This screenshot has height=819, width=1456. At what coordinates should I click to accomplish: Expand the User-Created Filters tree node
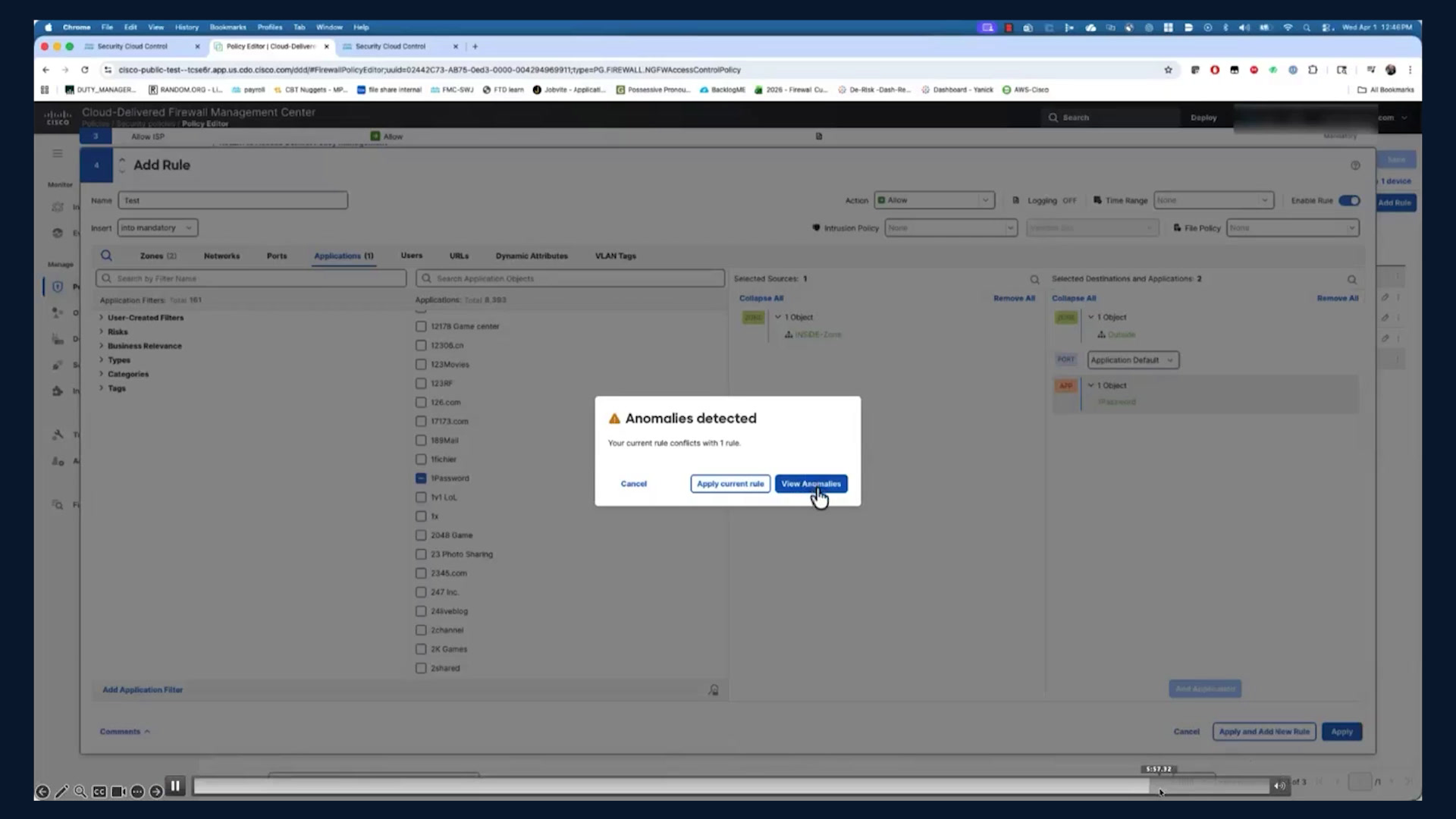101,318
